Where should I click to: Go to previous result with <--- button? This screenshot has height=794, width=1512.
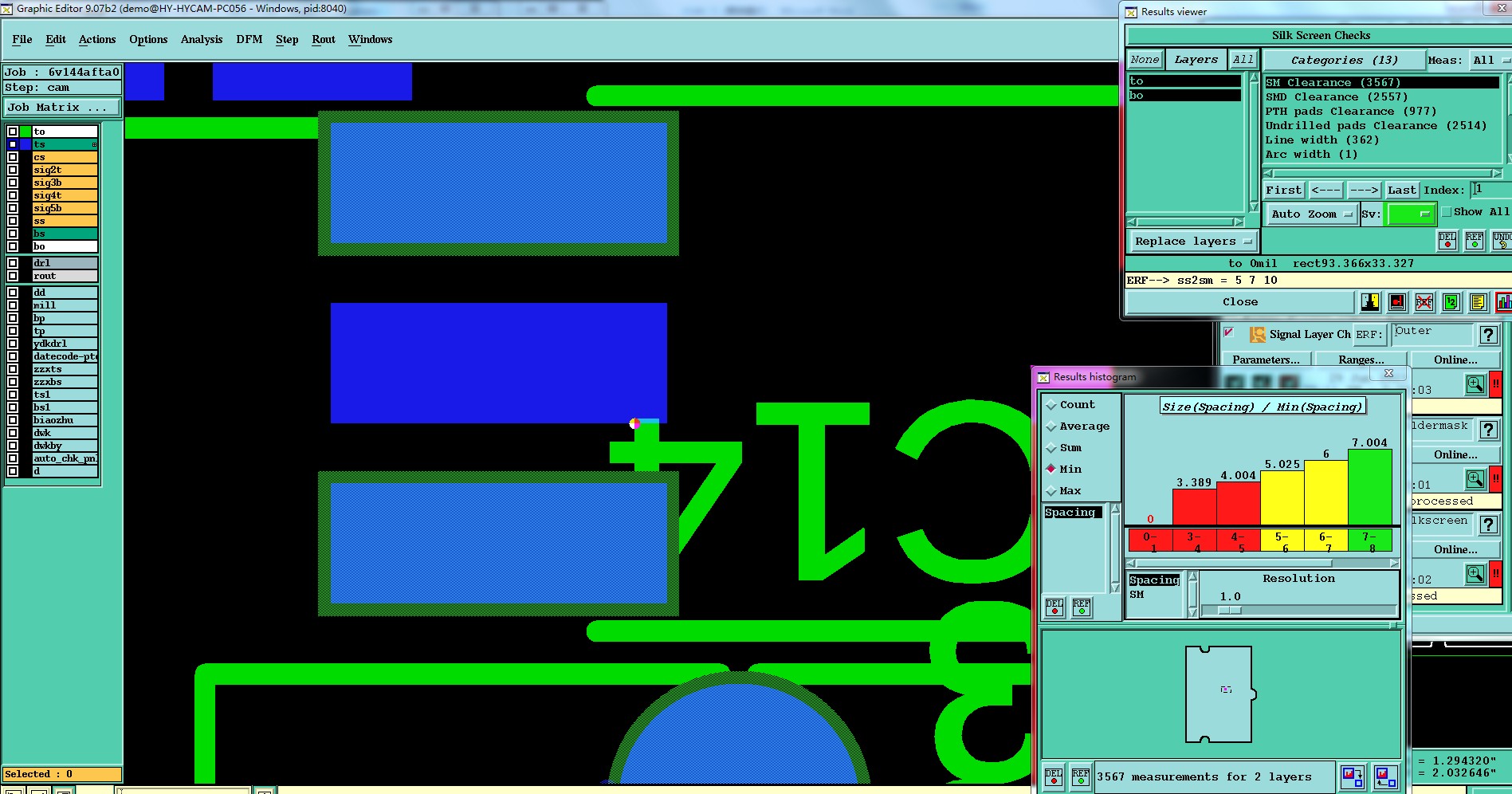(x=1325, y=190)
